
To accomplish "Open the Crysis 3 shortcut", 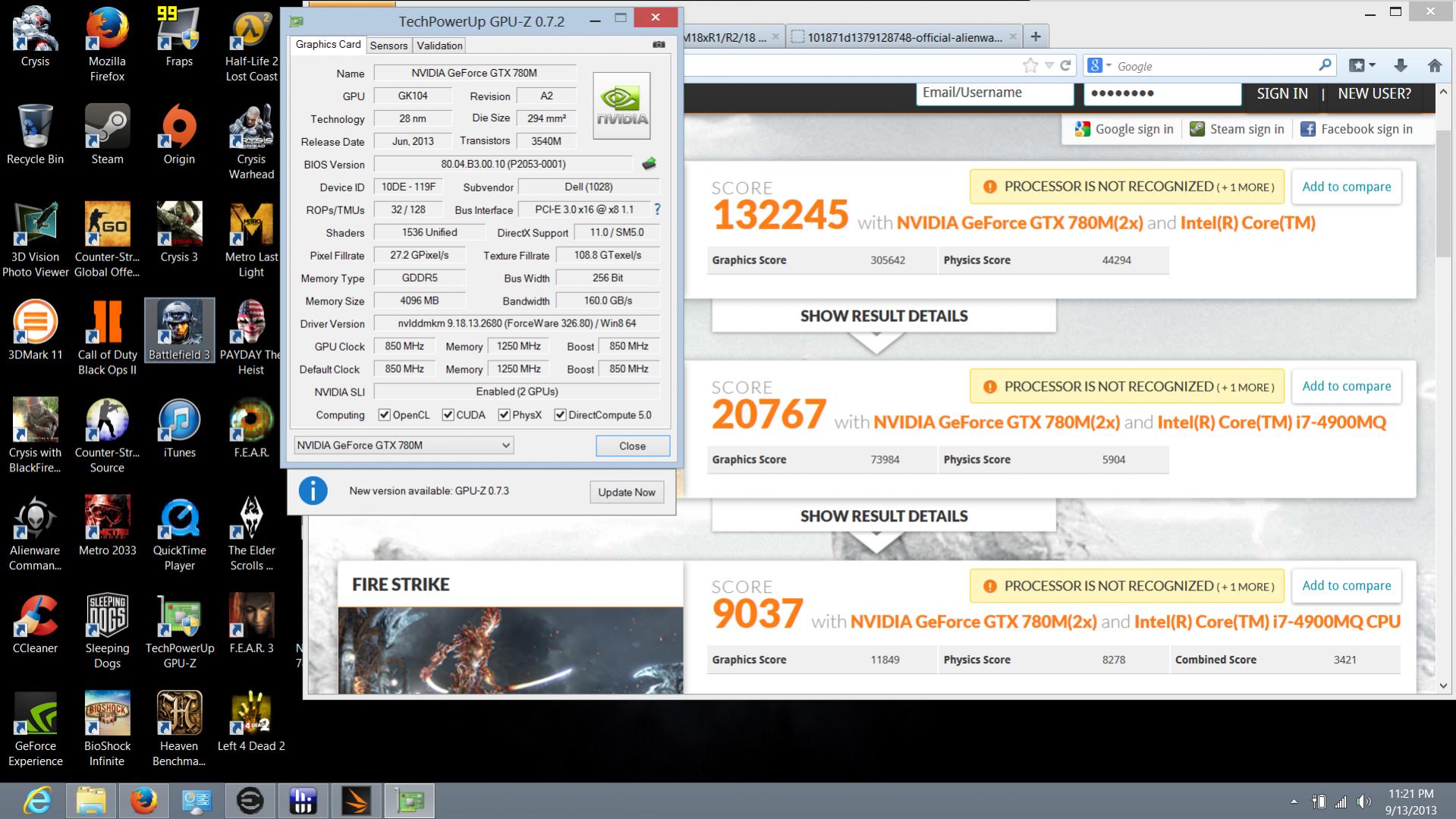I will 179,232.
